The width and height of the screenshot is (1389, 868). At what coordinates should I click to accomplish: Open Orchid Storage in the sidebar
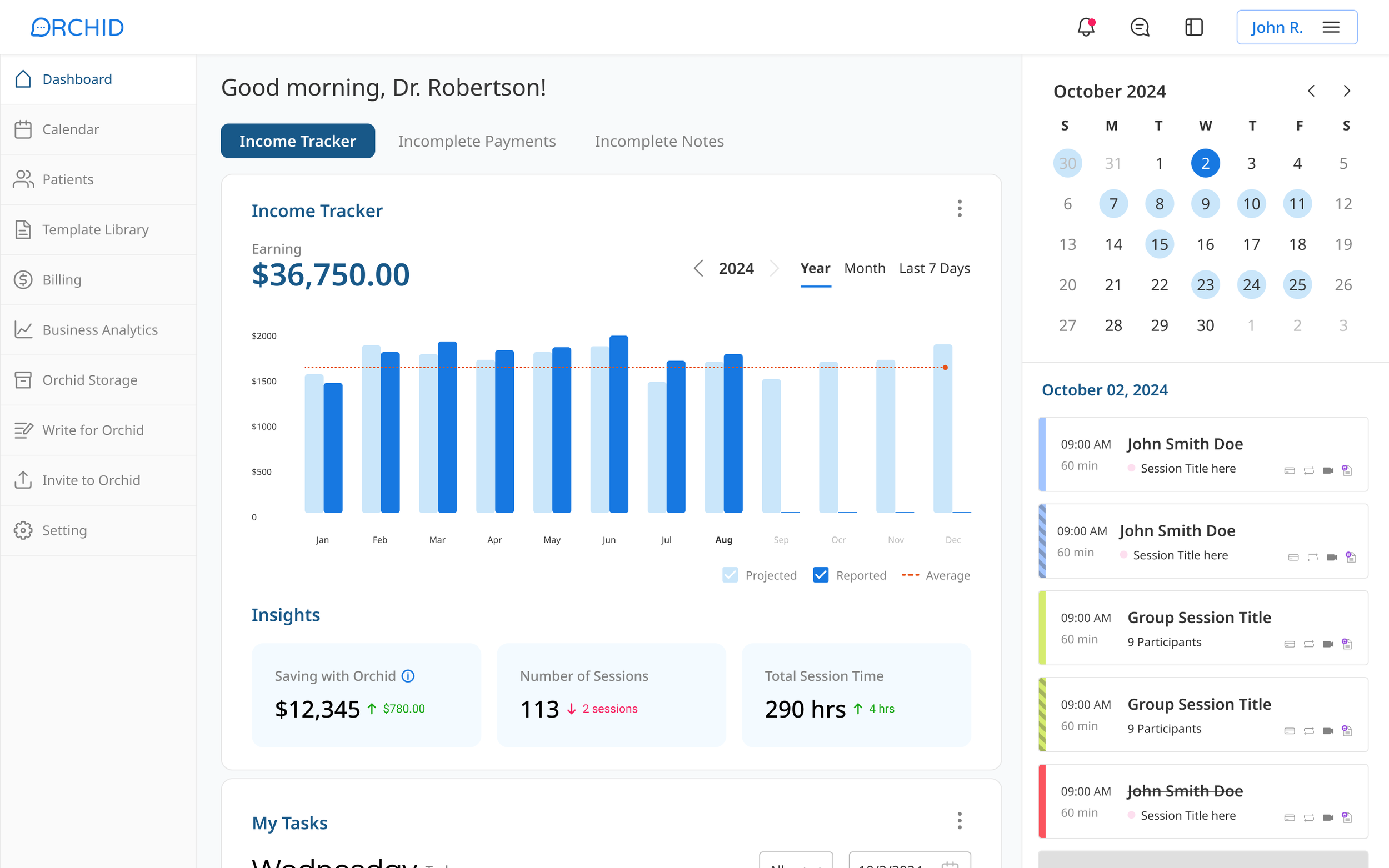[x=89, y=380]
